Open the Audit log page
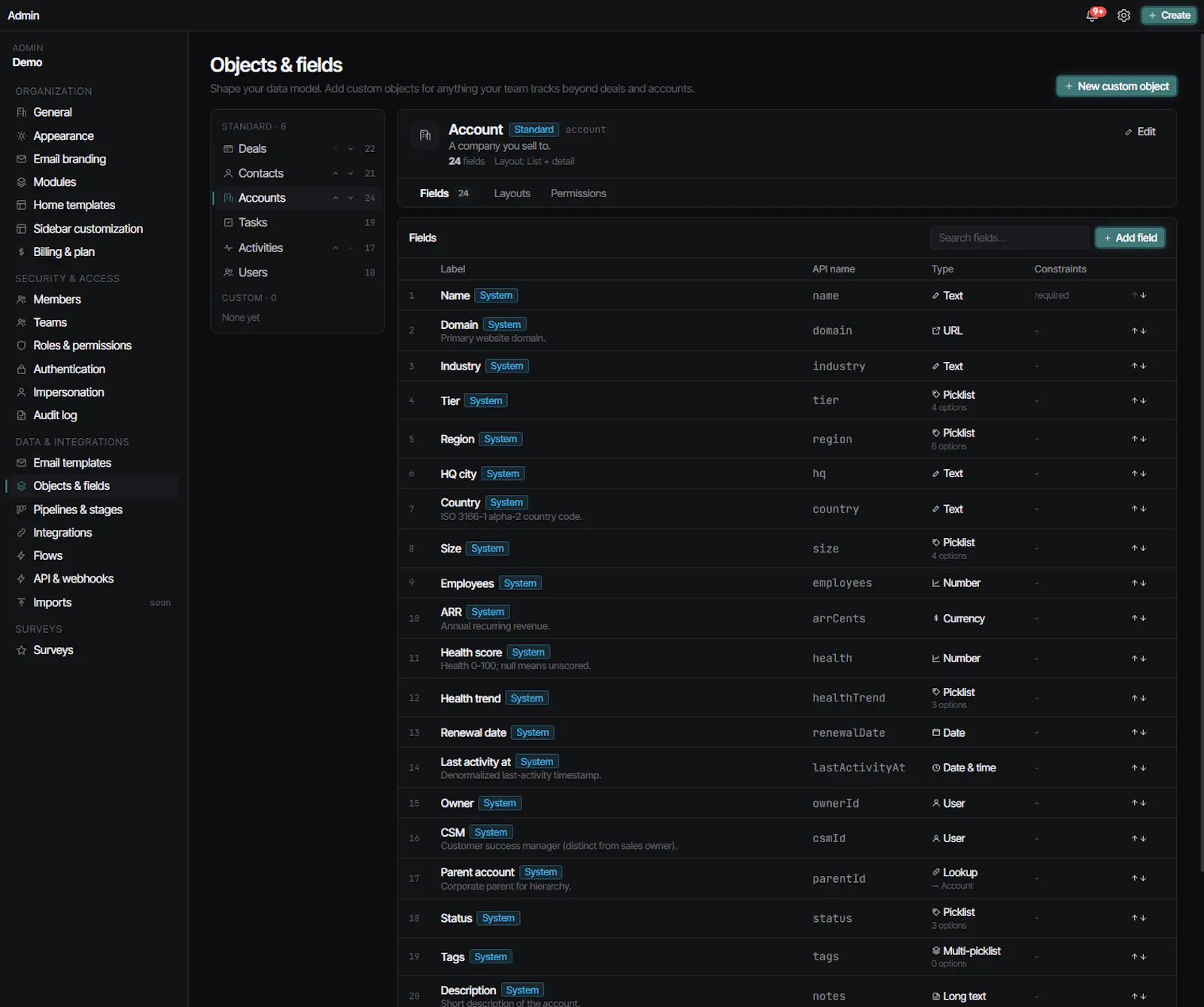Screen dimensions: 1204x1007 [92, 415]
